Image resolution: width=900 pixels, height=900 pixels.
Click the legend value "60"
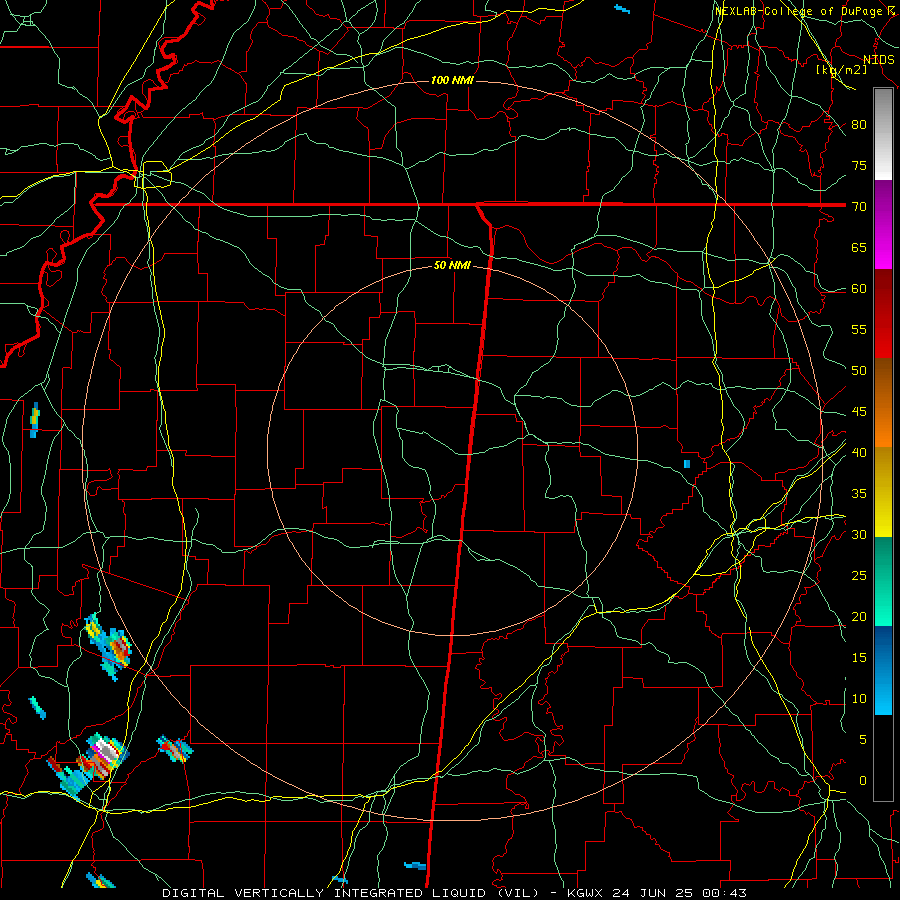tap(859, 289)
